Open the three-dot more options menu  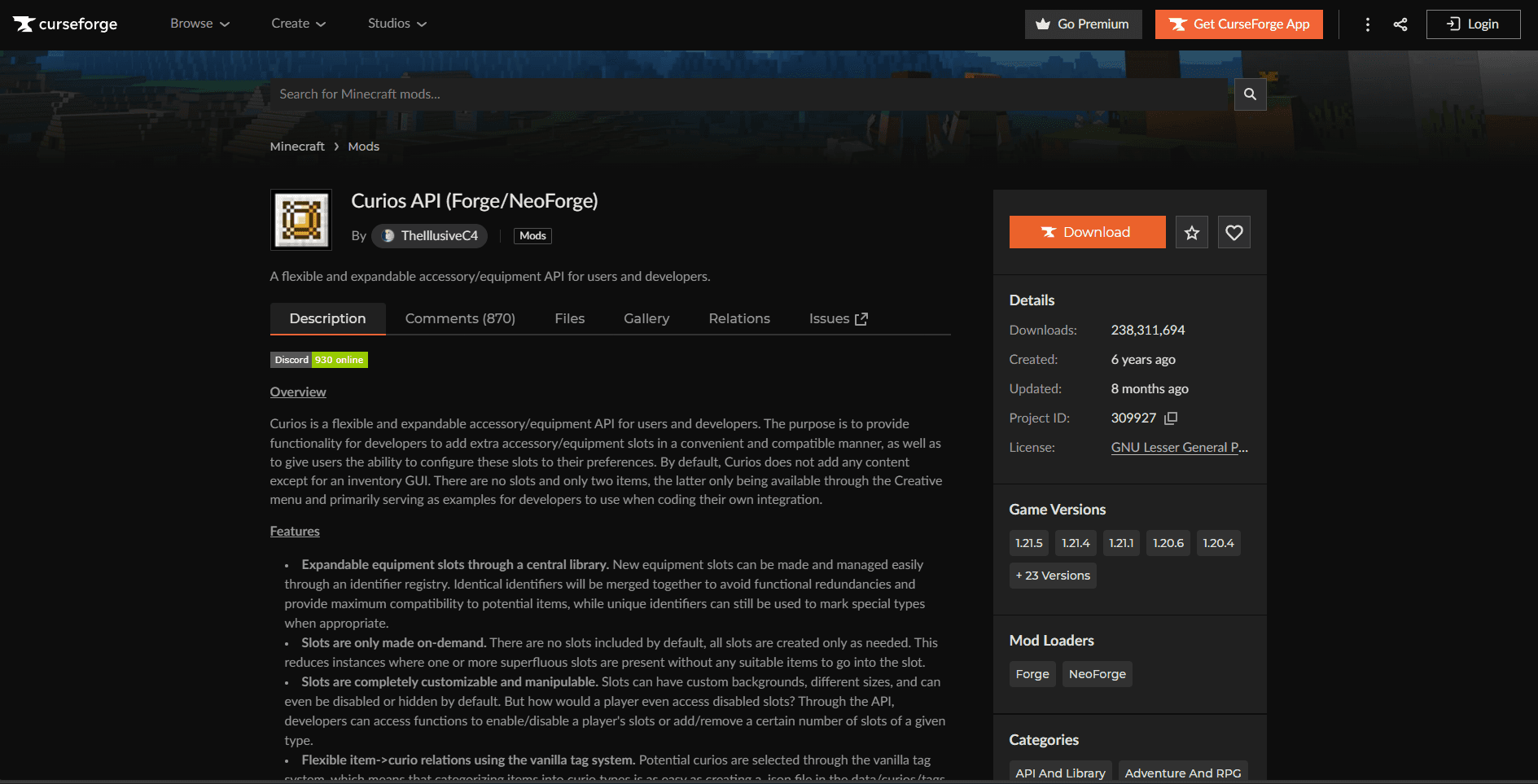coord(1368,24)
